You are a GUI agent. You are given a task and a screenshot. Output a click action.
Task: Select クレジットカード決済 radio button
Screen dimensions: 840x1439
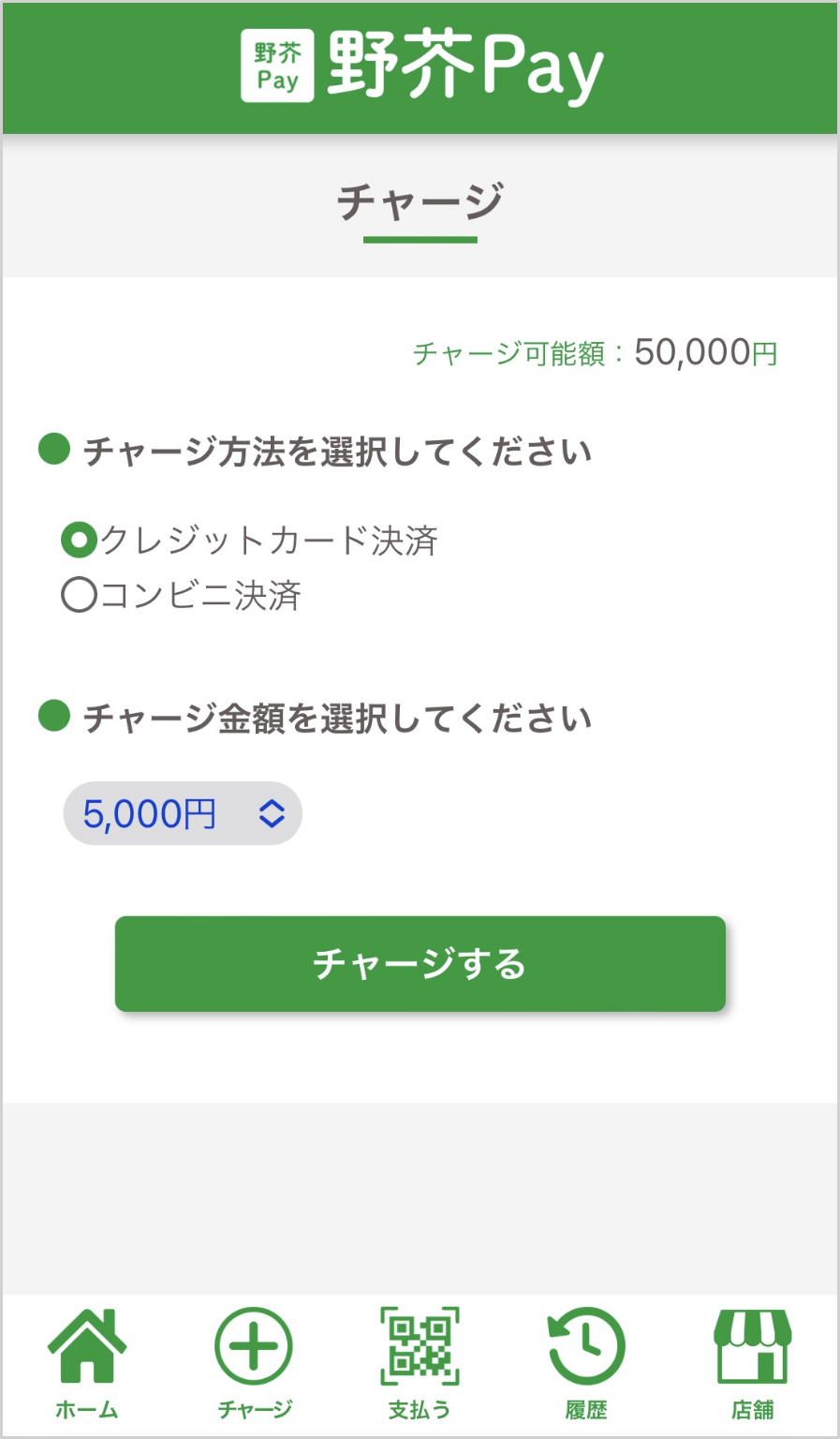[x=80, y=540]
